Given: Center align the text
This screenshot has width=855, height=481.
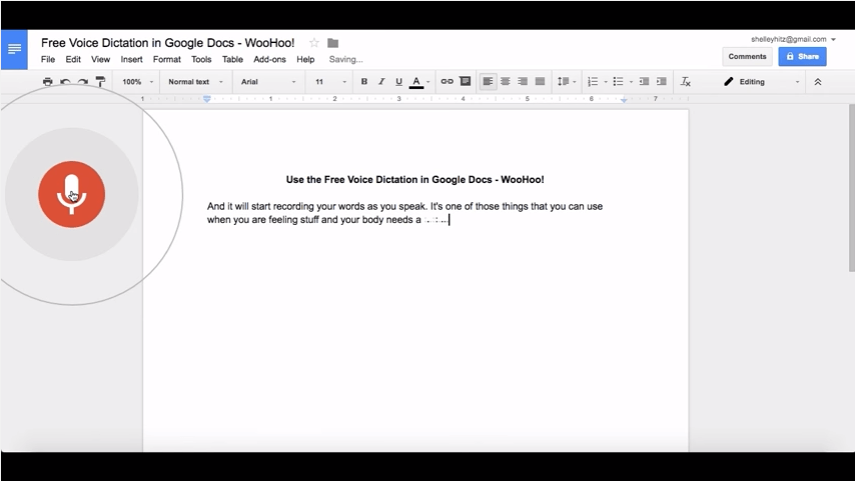Looking at the screenshot, I should (x=505, y=82).
